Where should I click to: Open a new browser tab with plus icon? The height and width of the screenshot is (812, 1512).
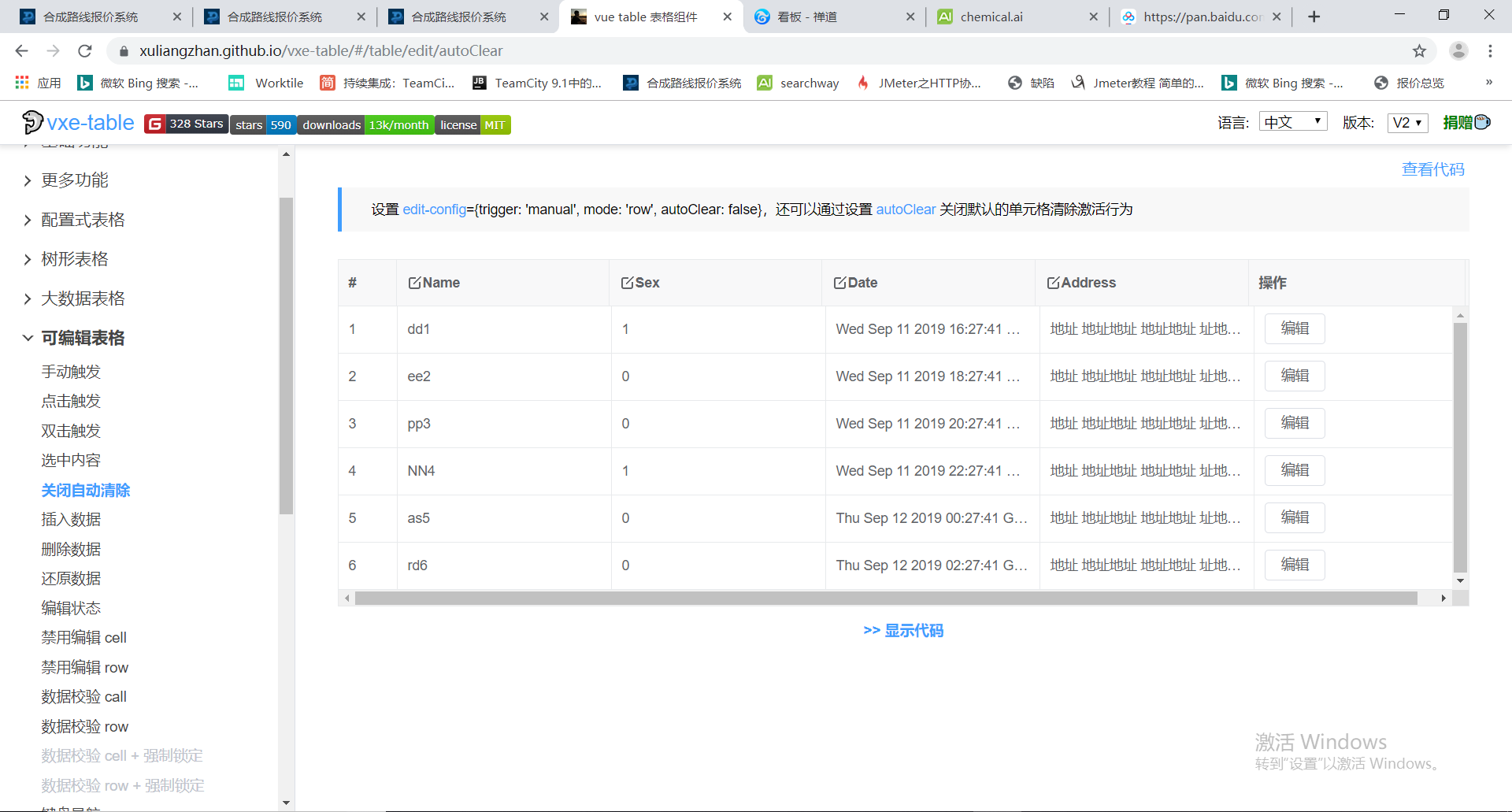1314,17
